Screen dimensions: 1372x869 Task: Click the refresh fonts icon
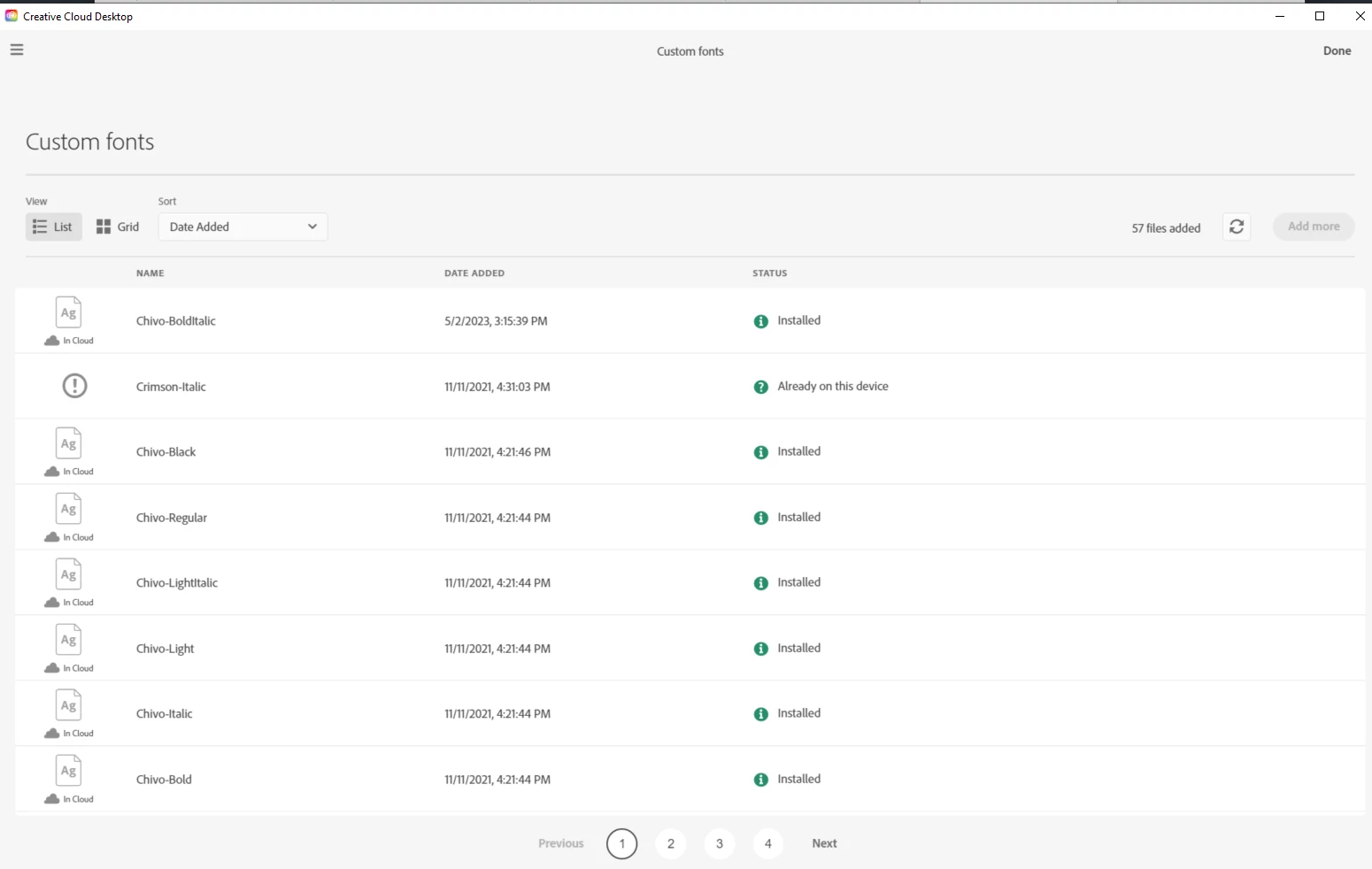[1237, 227]
